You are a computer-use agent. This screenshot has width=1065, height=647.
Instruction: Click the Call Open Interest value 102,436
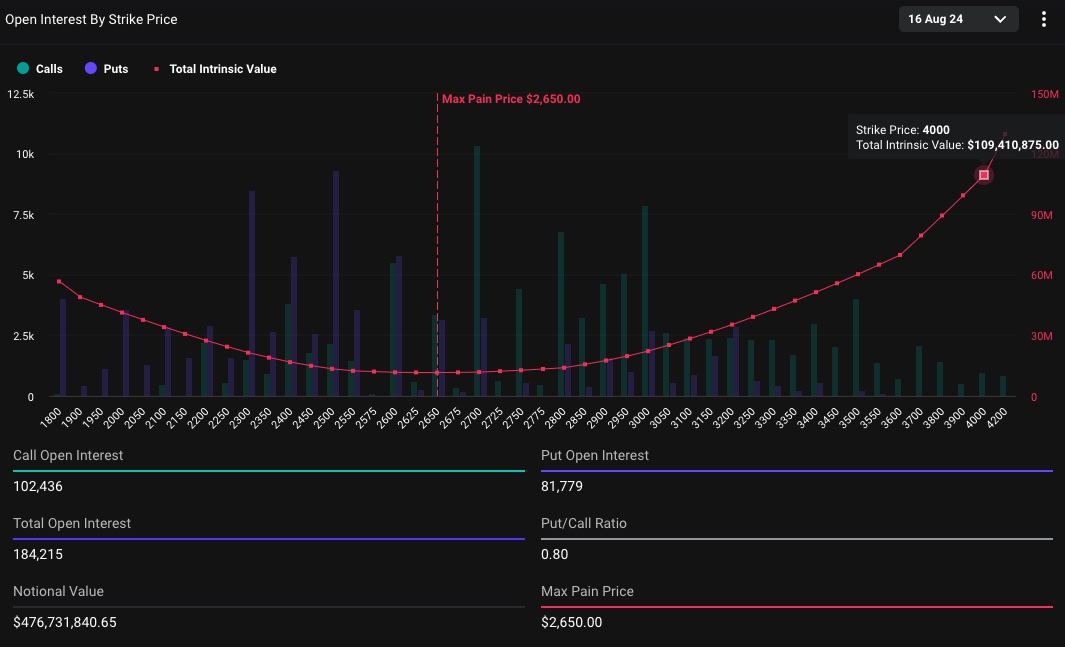click(38, 486)
